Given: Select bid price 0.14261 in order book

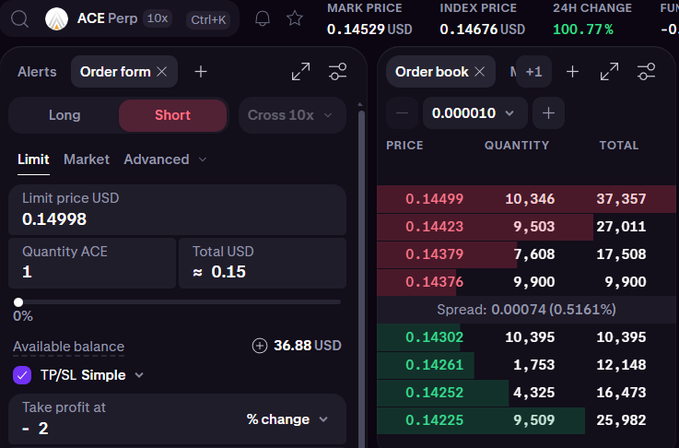Looking at the screenshot, I should [x=434, y=365].
